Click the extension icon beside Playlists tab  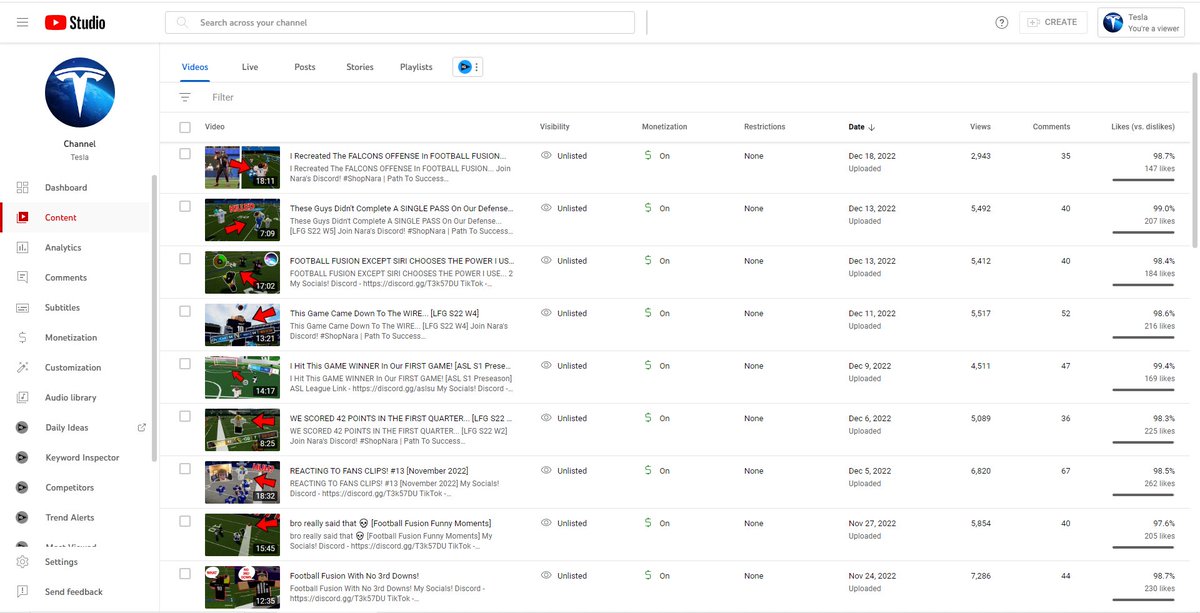click(x=464, y=67)
